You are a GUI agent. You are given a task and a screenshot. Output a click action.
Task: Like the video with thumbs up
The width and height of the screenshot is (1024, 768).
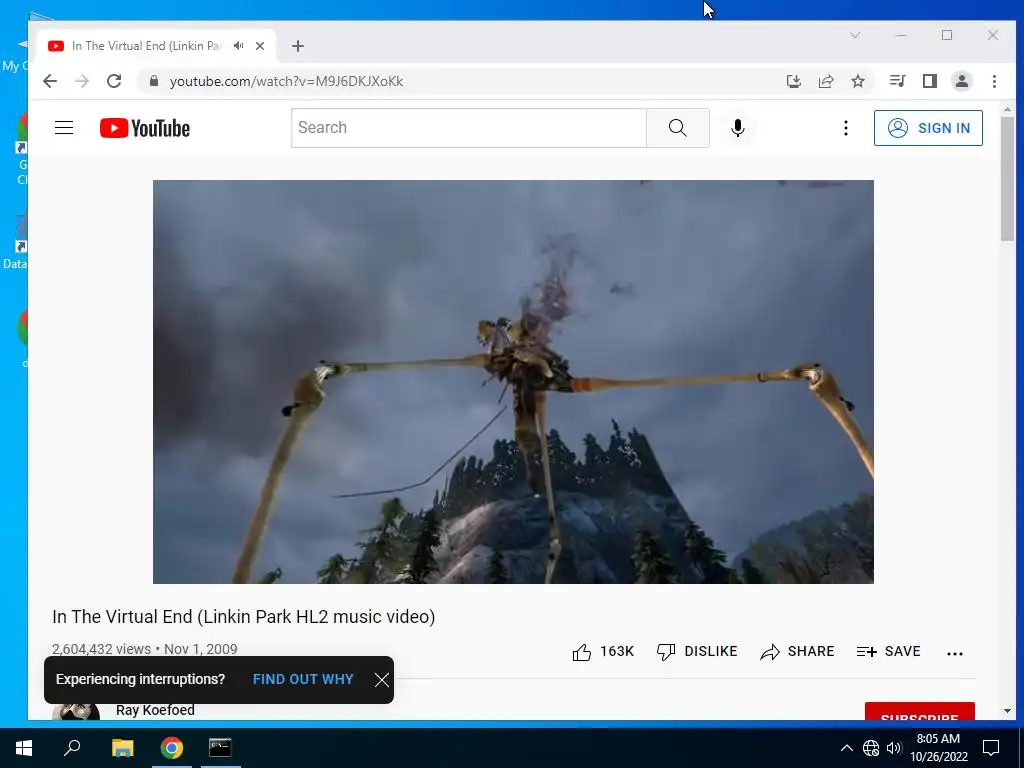click(x=581, y=652)
